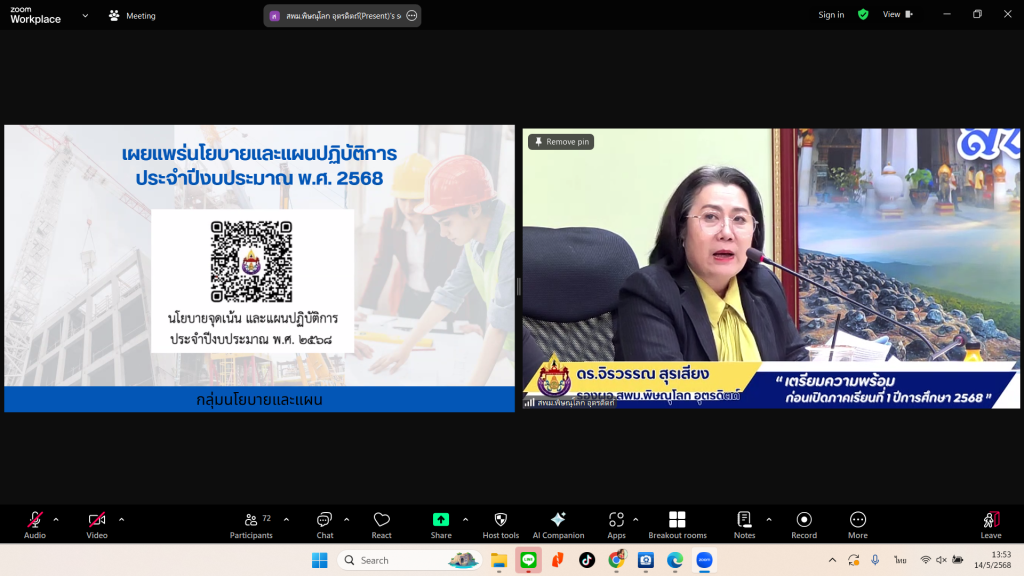Open more options on the screen-share banner
This screenshot has width=1024, height=576.
coord(411,16)
